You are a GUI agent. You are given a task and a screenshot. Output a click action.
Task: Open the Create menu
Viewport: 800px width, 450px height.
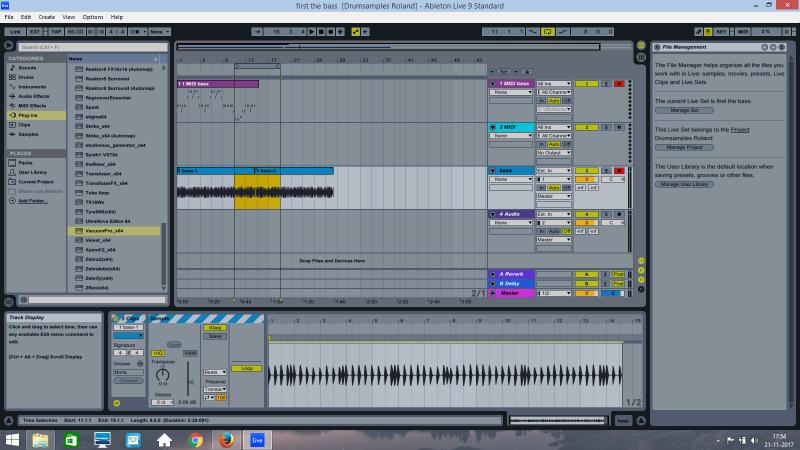[46, 17]
